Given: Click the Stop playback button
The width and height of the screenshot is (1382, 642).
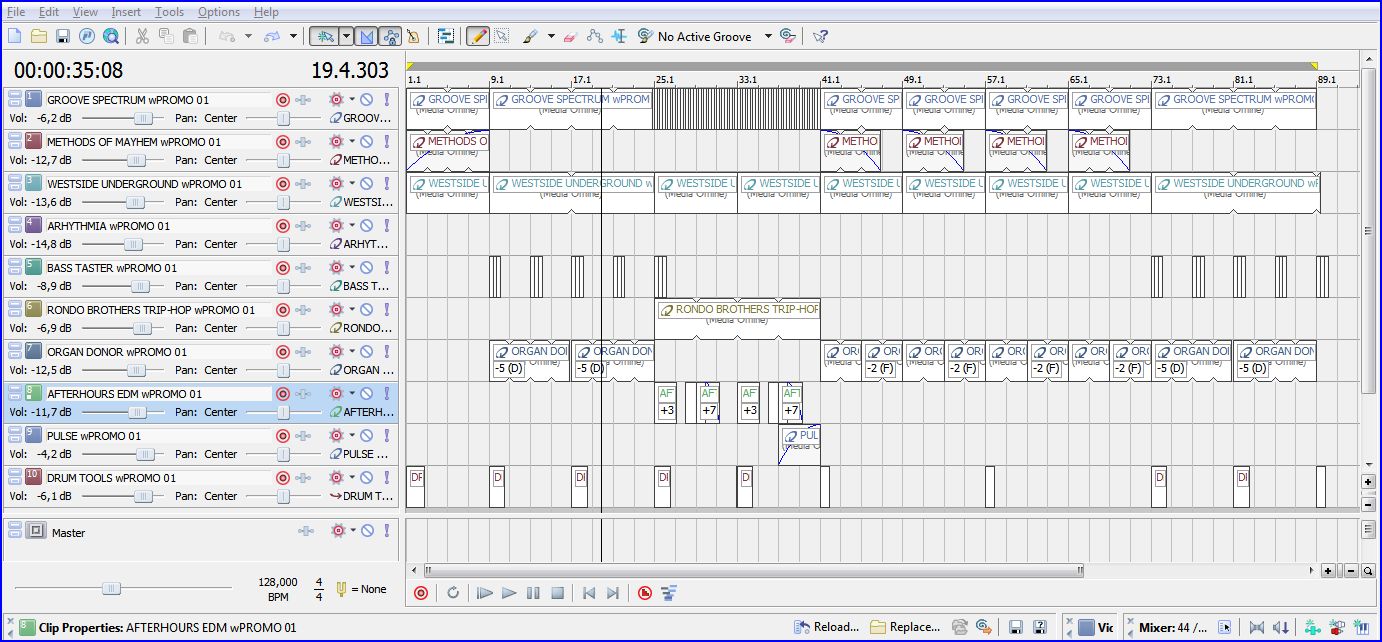Looking at the screenshot, I should (x=558, y=593).
